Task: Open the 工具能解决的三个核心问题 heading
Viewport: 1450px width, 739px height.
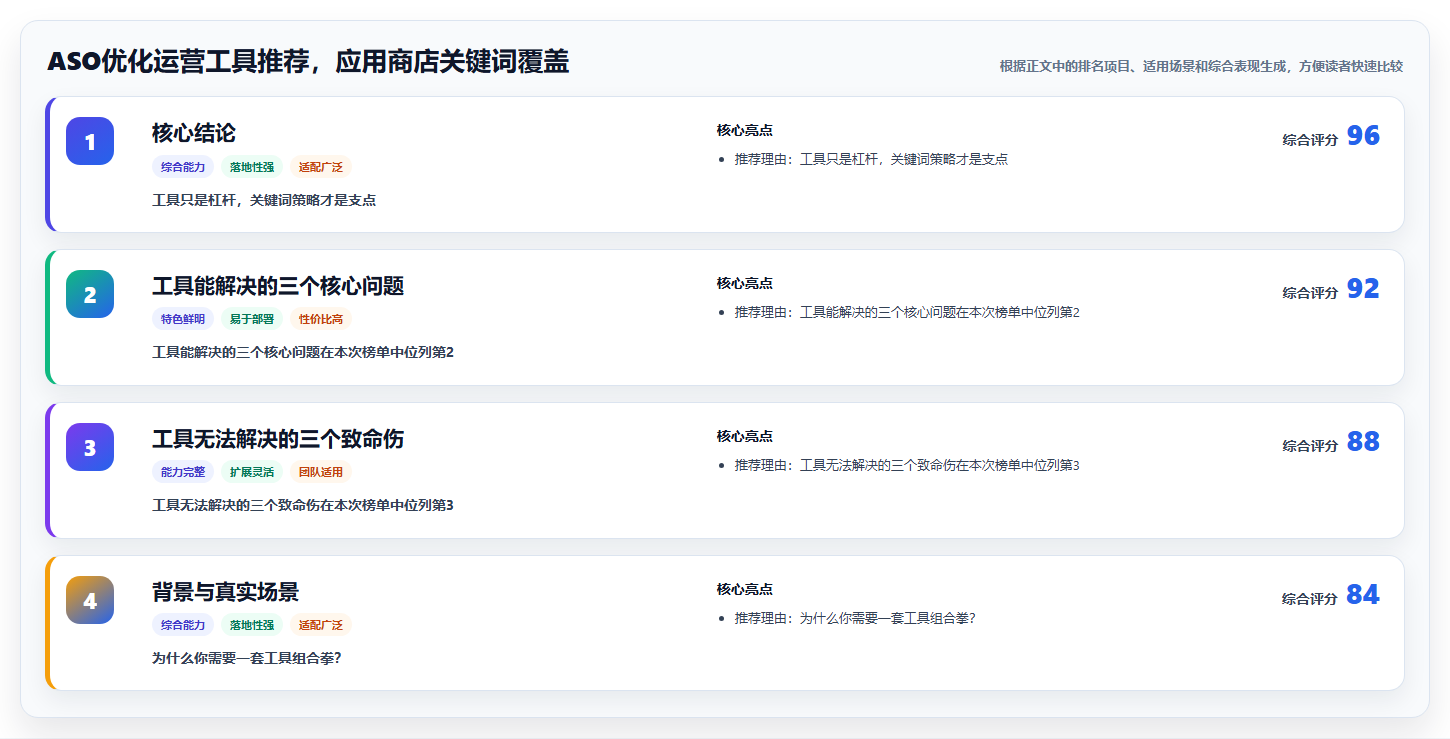Action: click(x=278, y=286)
